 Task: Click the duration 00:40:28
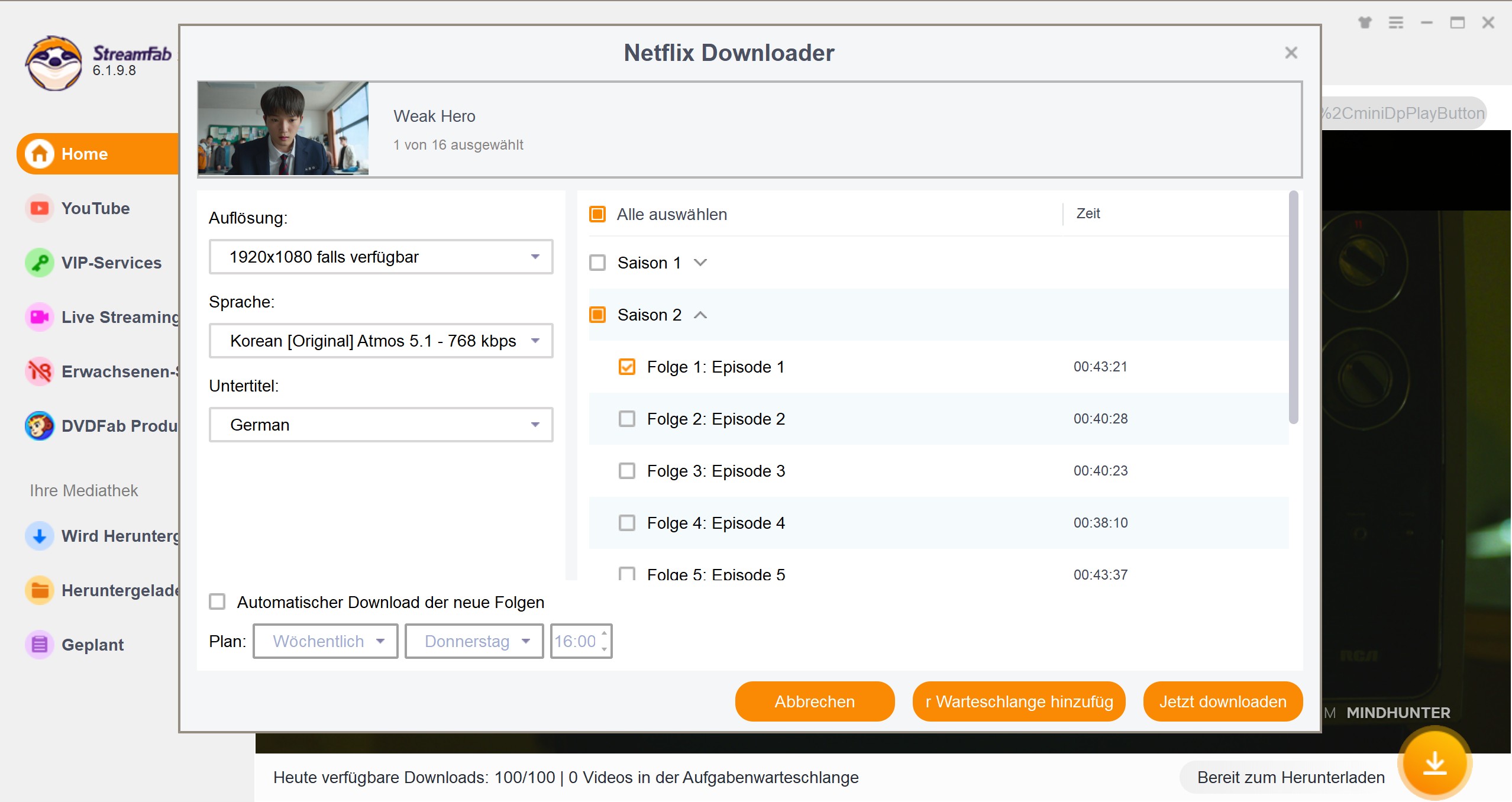[x=1101, y=419]
